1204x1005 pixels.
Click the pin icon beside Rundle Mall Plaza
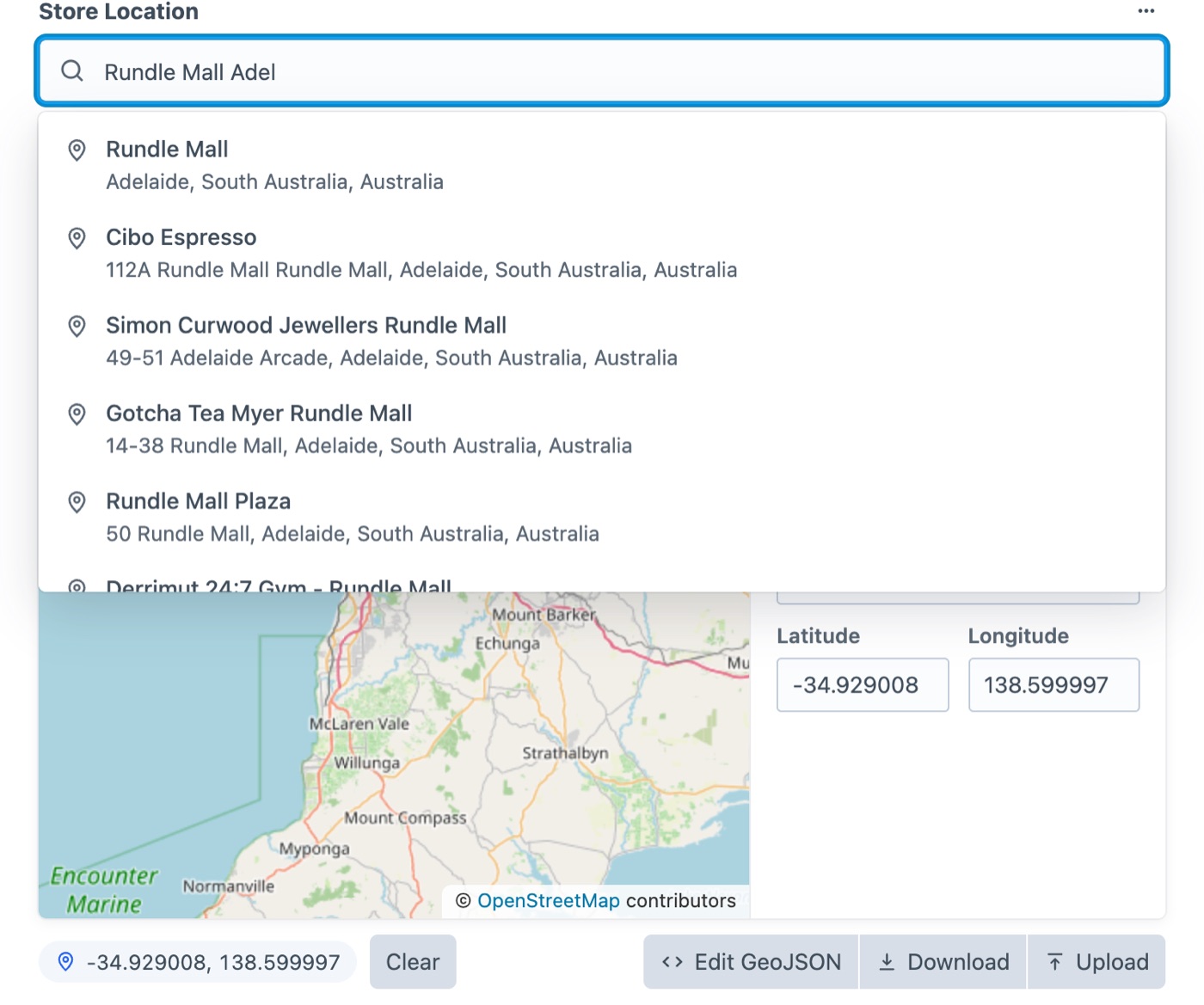point(77,502)
